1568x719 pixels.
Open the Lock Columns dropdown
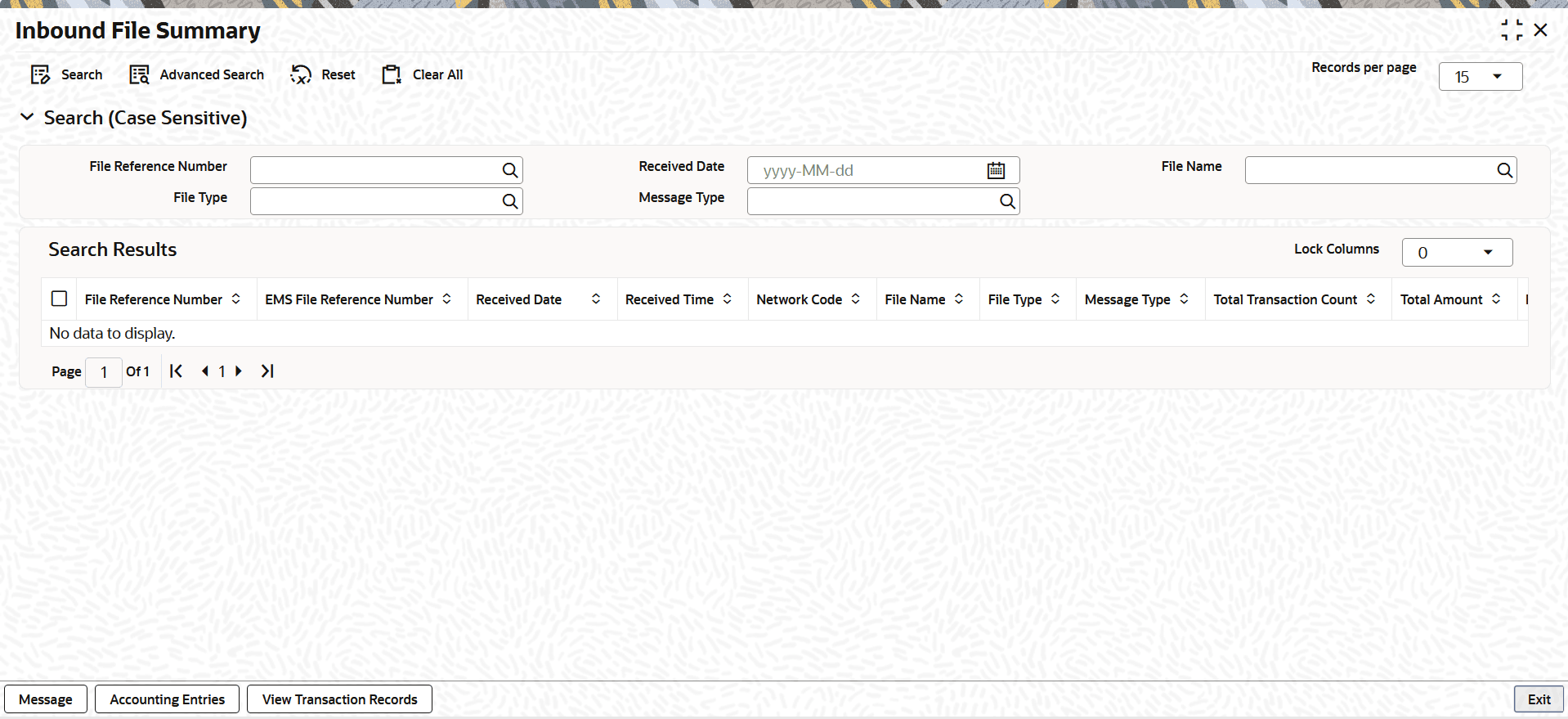point(1457,253)
